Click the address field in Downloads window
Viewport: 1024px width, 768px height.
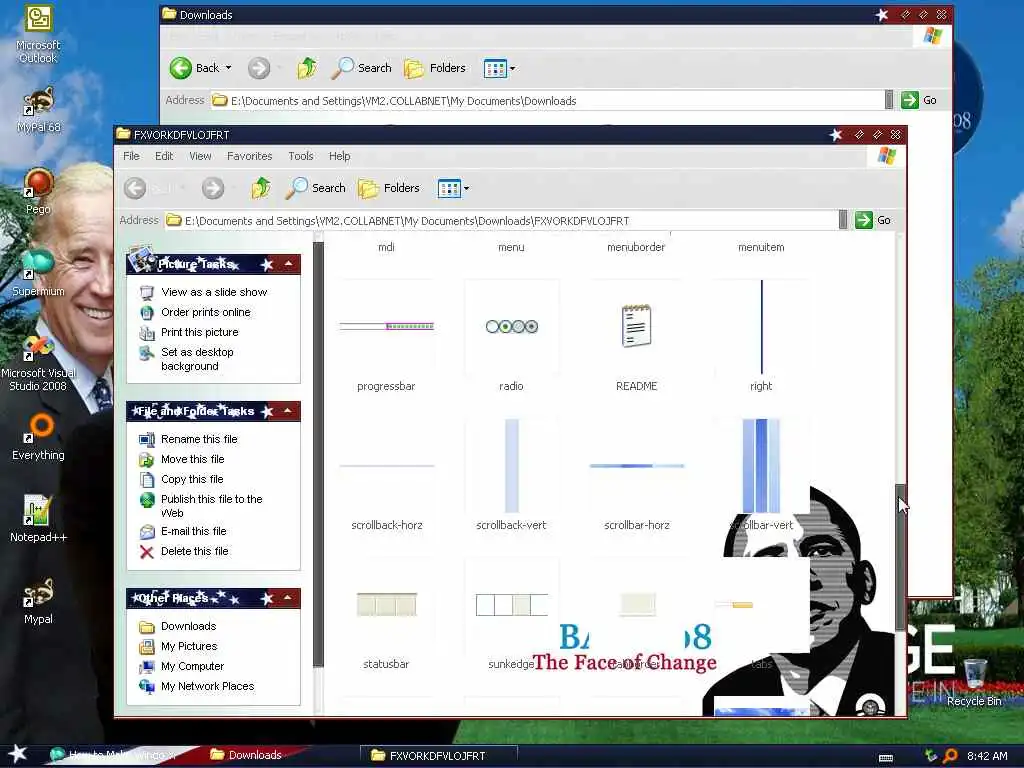[x=547, y=101]
